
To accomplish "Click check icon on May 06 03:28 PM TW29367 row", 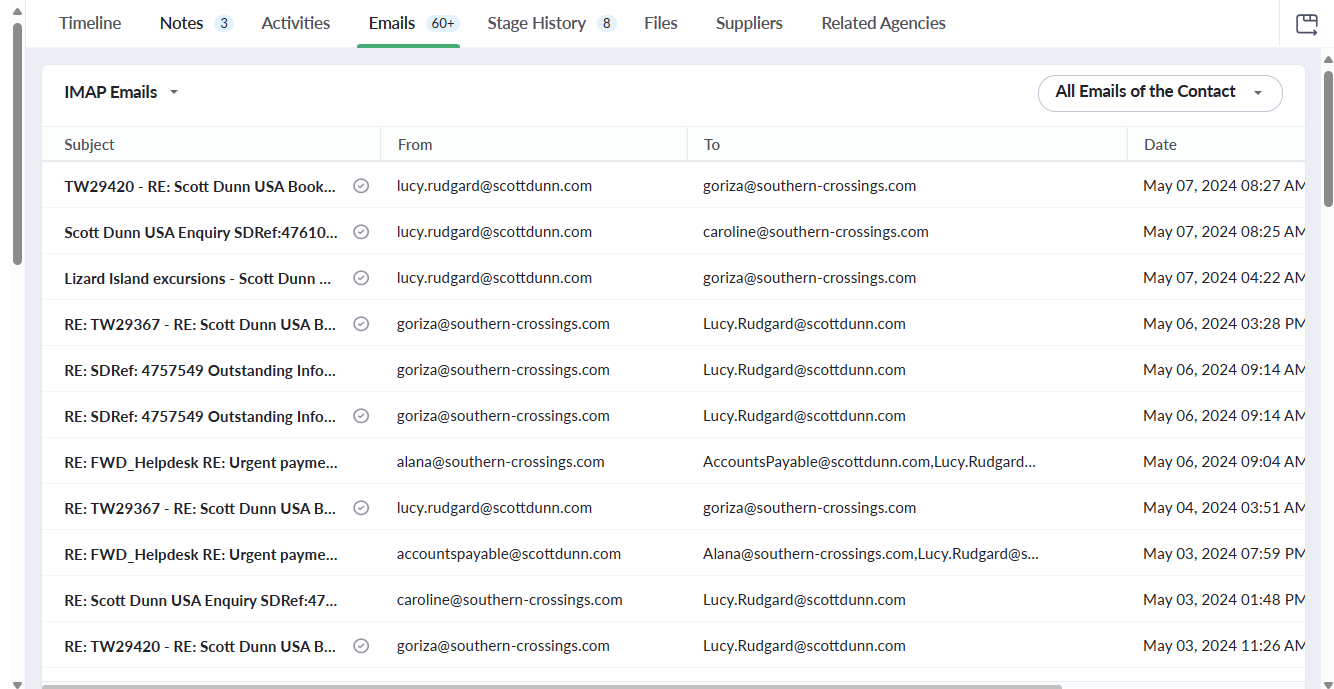I will coord(362,324).
